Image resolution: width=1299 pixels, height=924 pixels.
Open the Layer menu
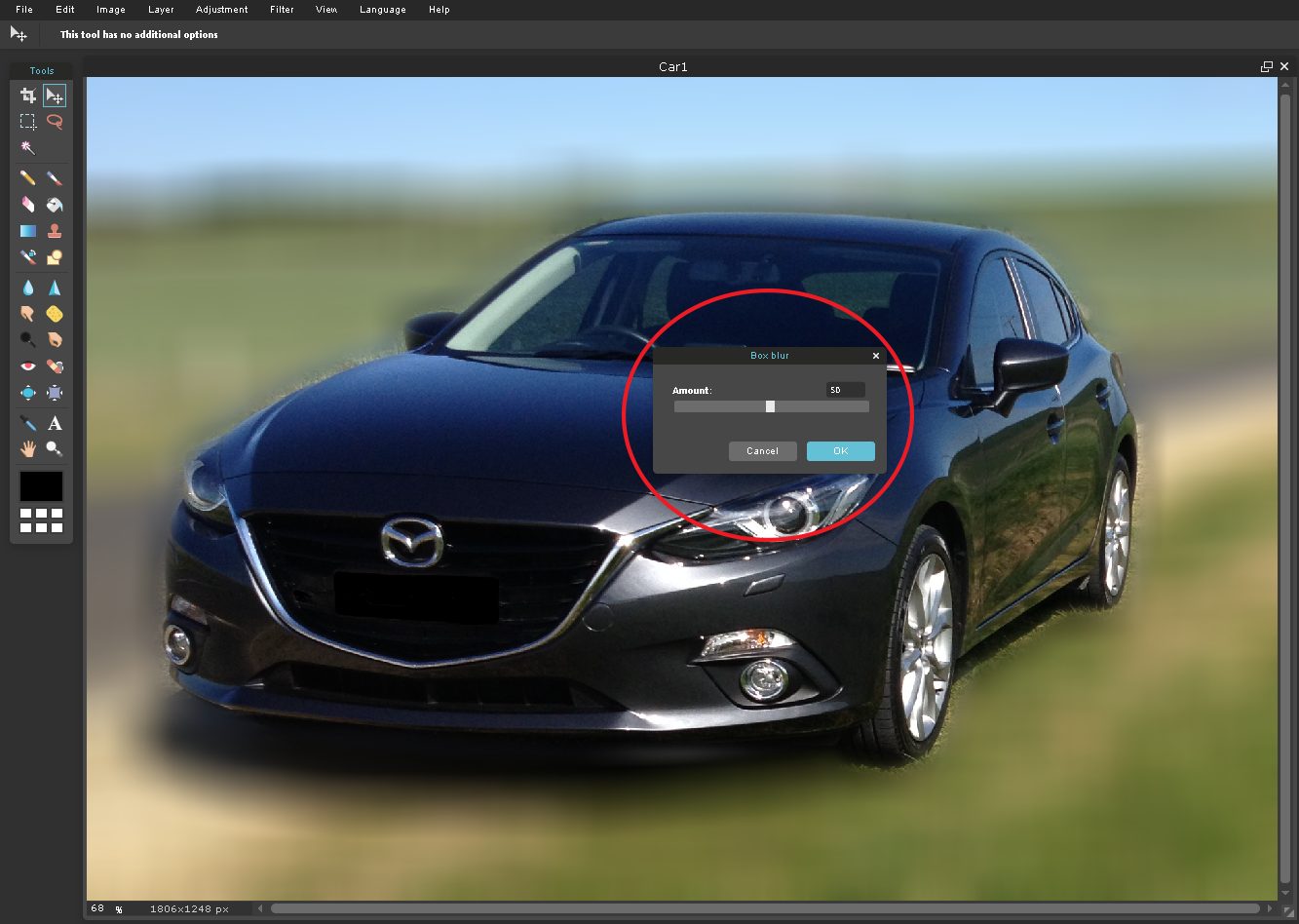(x=162, y=10)
